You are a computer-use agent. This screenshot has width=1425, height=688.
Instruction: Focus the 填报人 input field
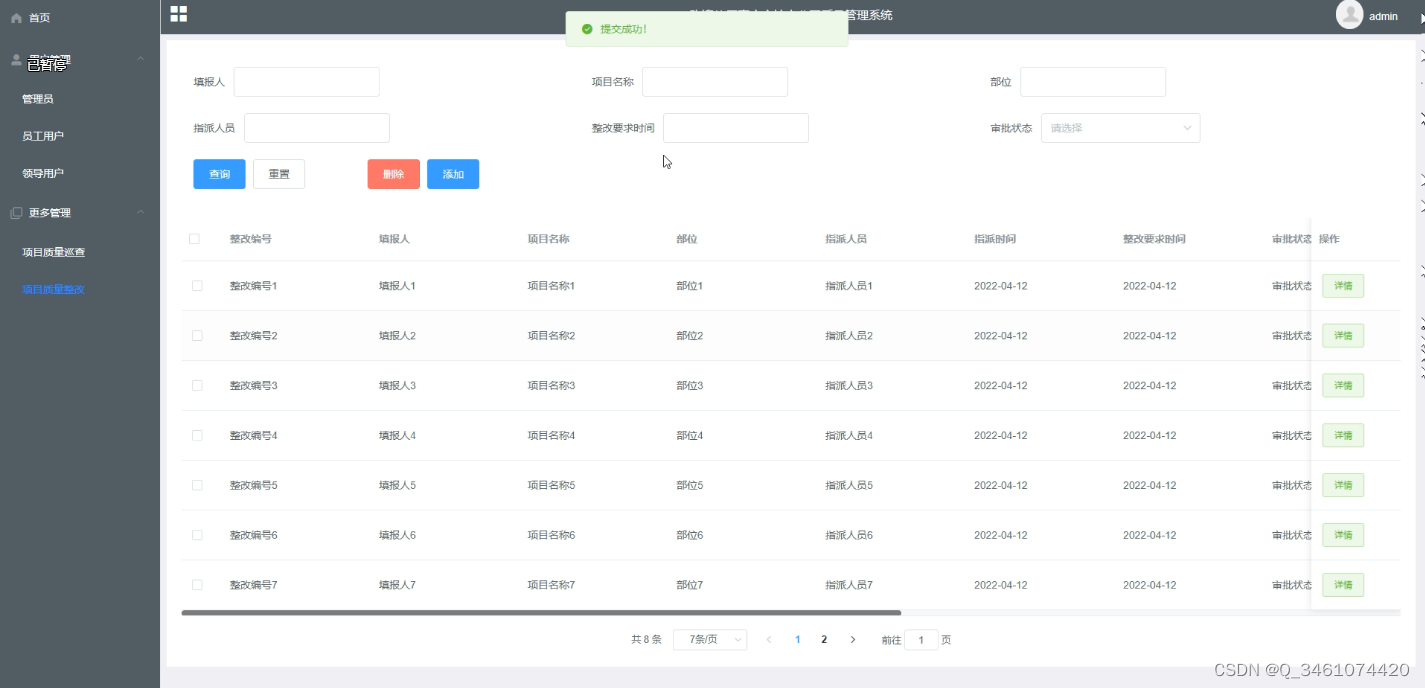coord(306,82)
